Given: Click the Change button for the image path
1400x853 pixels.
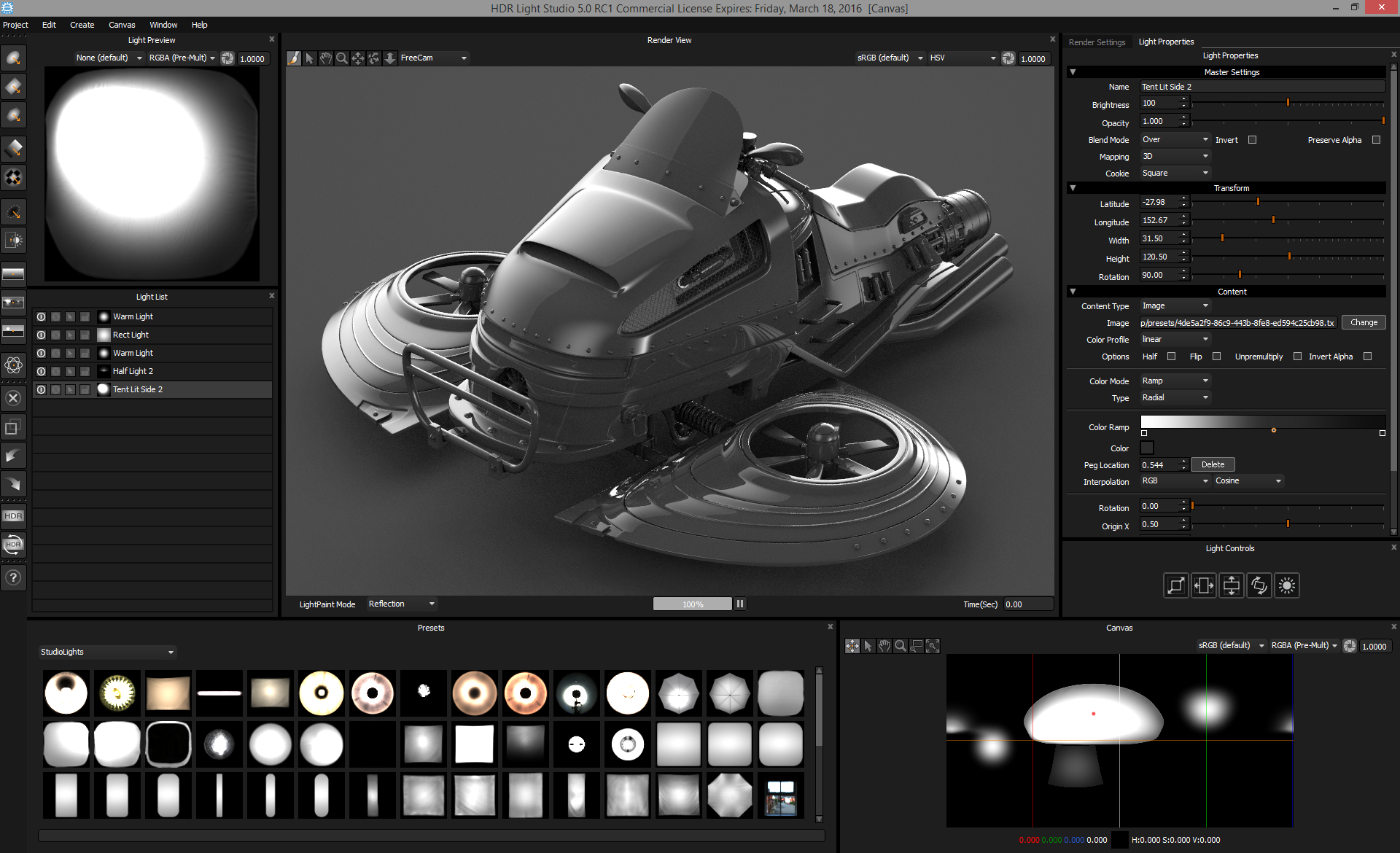Looking at the screenshot, I should [x=1363, y=322].
